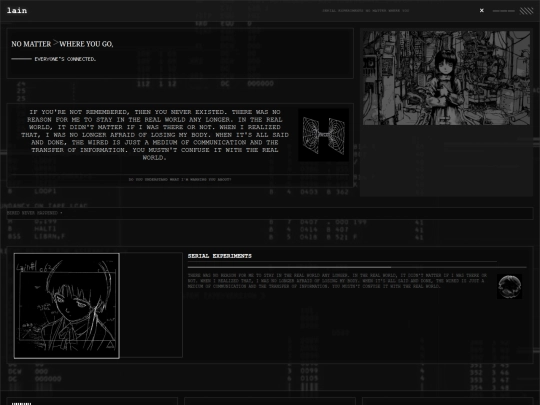Click the dashed line icon in header

click(503, 11)
